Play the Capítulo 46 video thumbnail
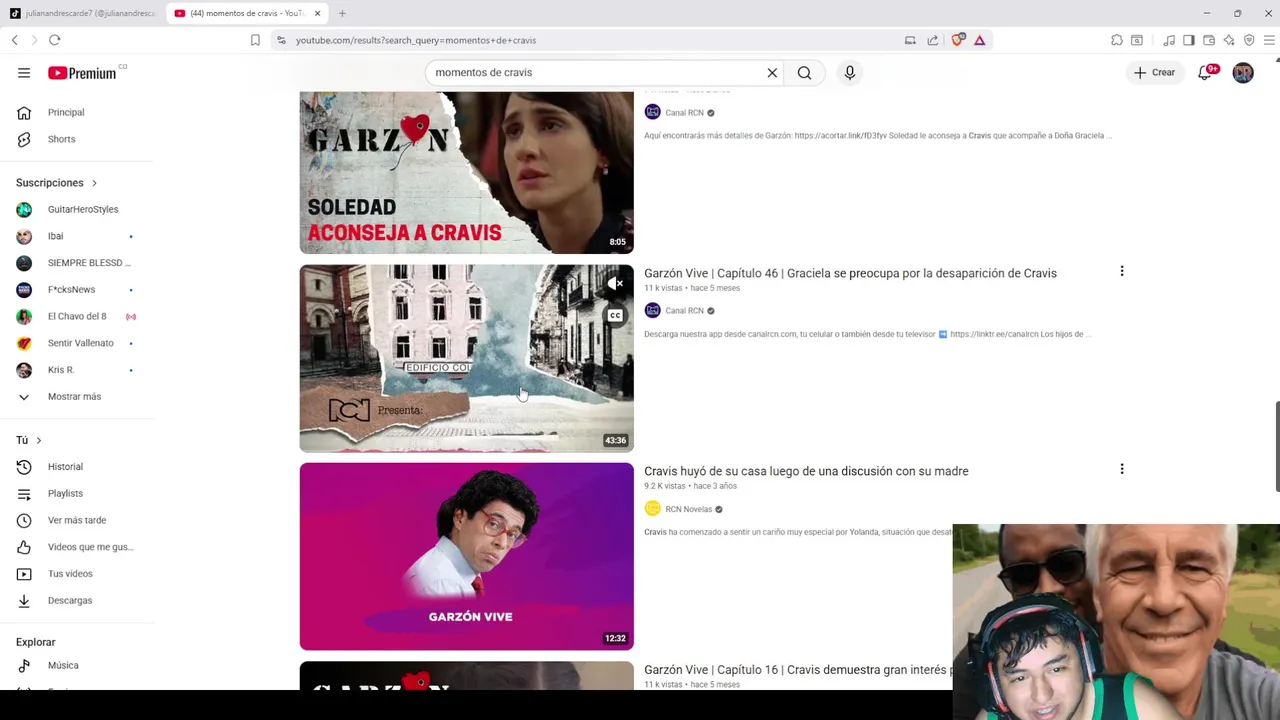 click(x=466, y=359)
